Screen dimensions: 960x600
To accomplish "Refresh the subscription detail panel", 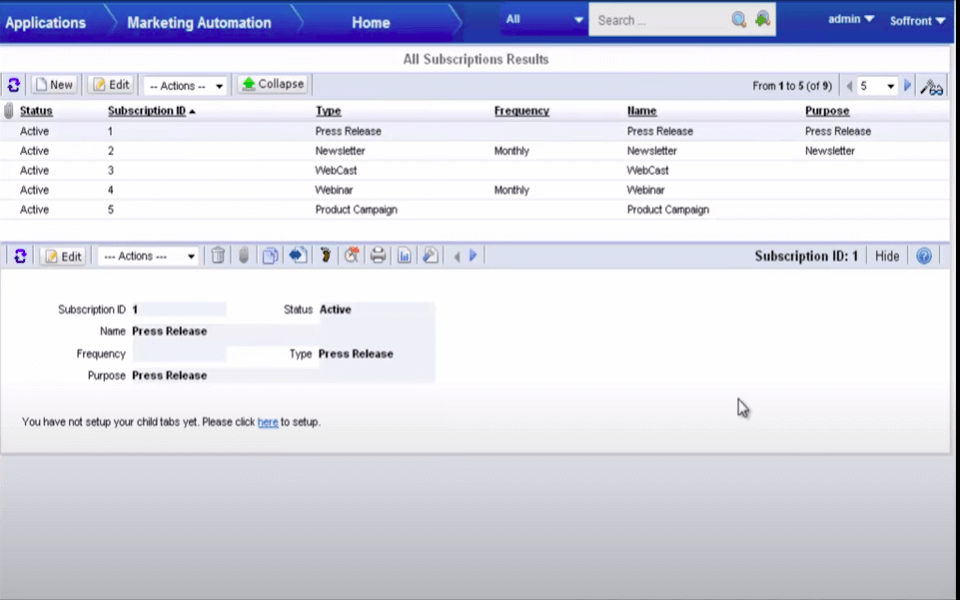I will [x=20, y=256].
